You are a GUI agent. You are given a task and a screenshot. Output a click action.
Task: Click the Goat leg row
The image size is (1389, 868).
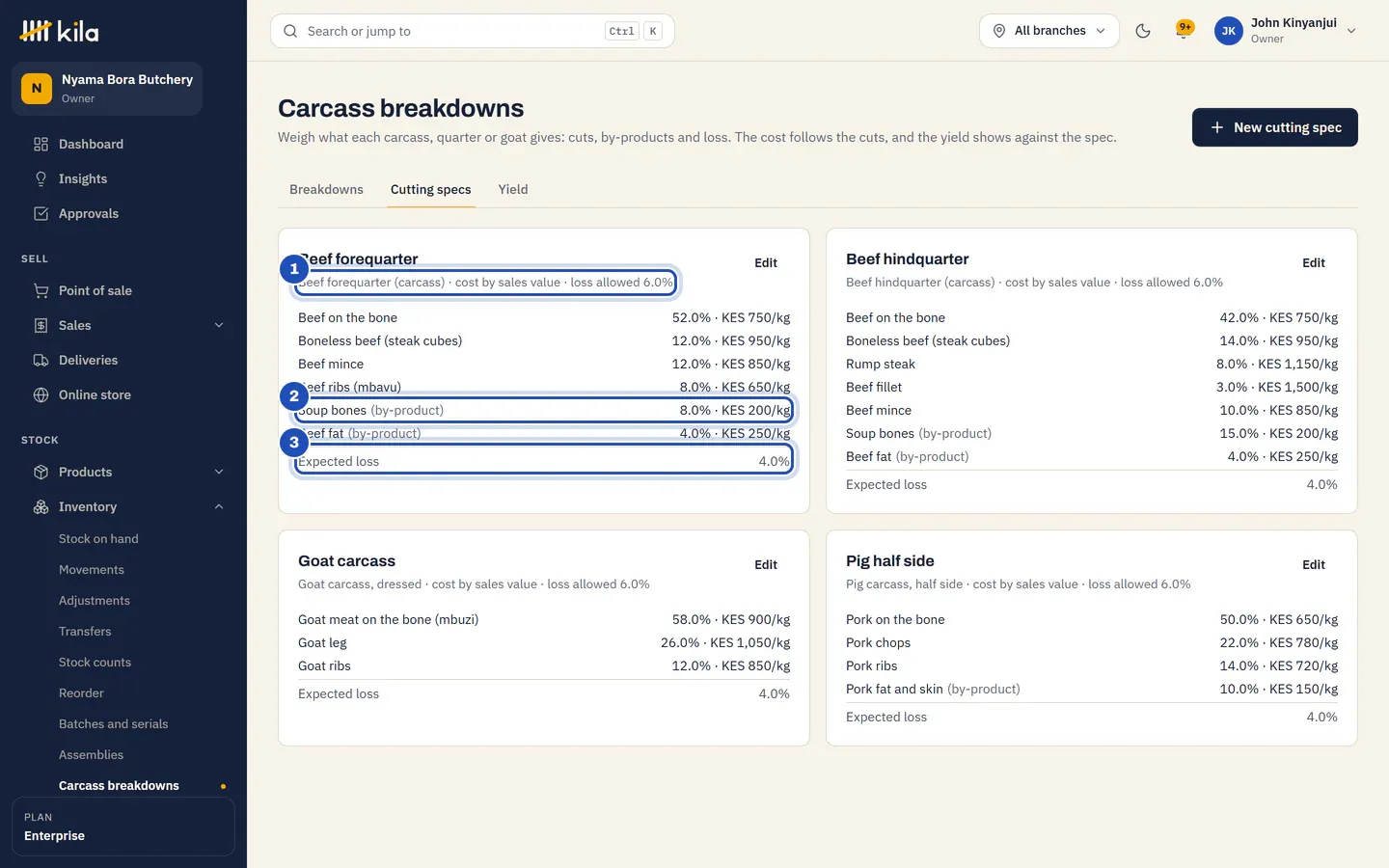pyautogui.click(x=544, y=642)
